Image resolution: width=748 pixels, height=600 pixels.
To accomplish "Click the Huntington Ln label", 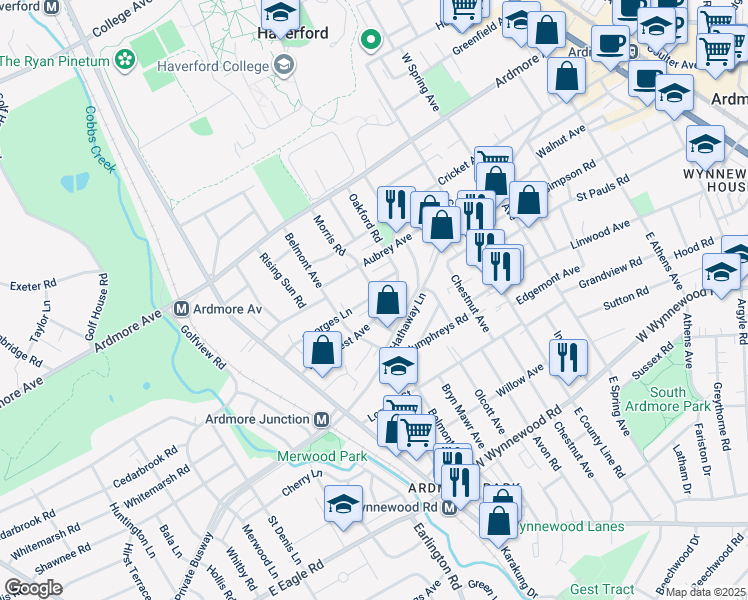I will [132, 530].
